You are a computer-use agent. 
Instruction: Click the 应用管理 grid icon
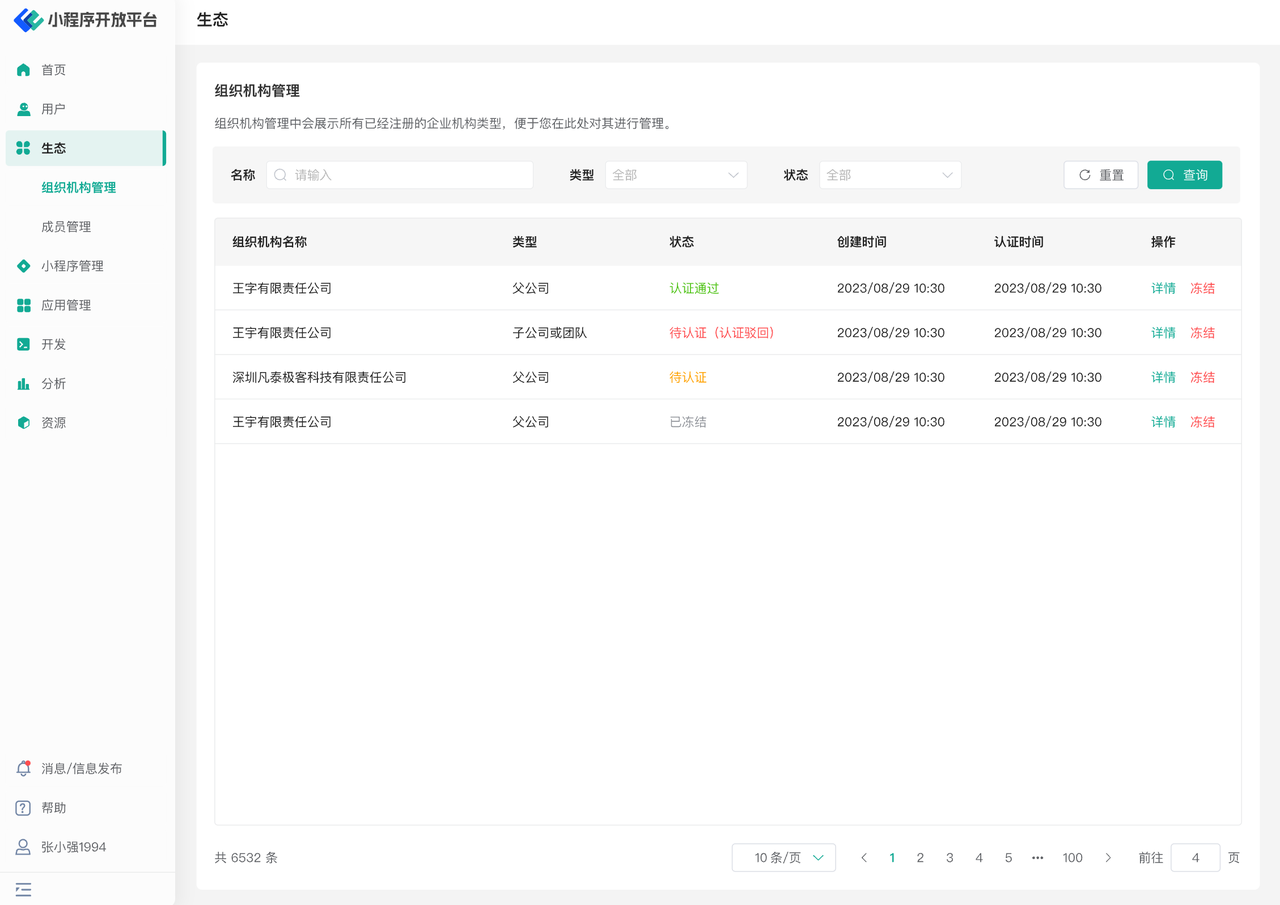(x=23, y=305)
